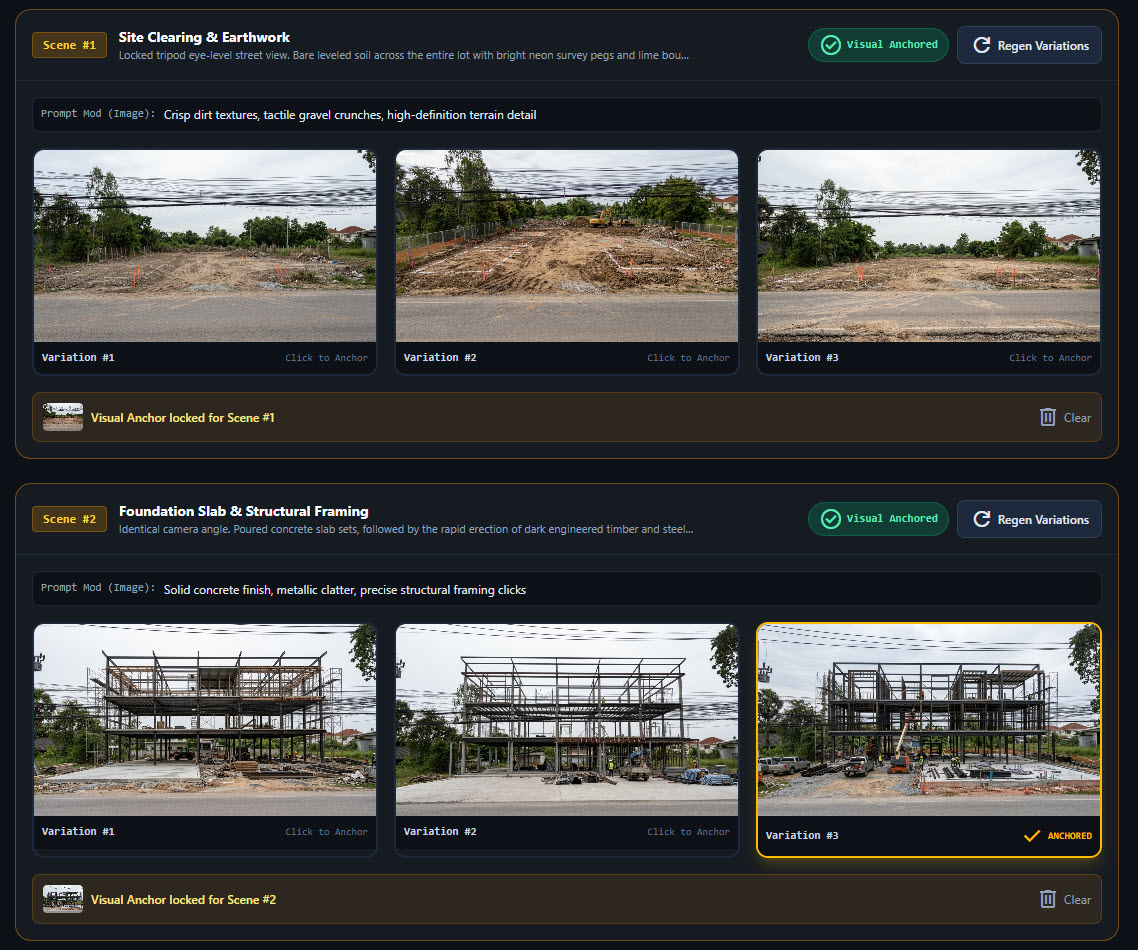Edit the prompt mod 'Solid concrete finish' field

pos(567,589)
